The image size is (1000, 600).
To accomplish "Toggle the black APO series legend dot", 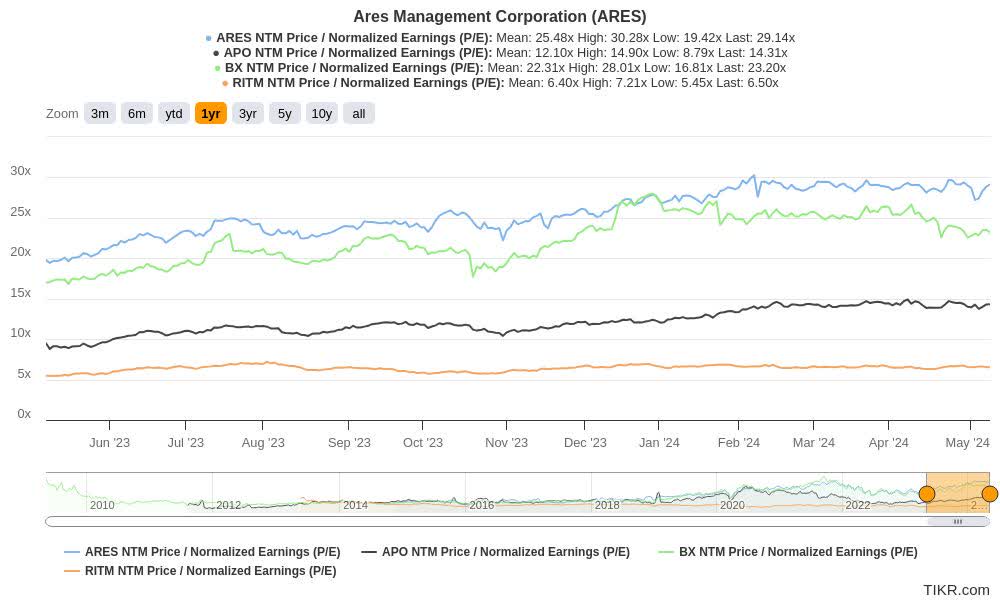I will (x=218, y=52).
